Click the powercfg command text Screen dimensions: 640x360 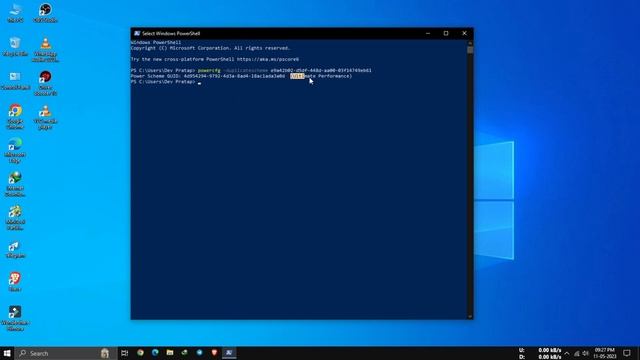click(209, 70)
